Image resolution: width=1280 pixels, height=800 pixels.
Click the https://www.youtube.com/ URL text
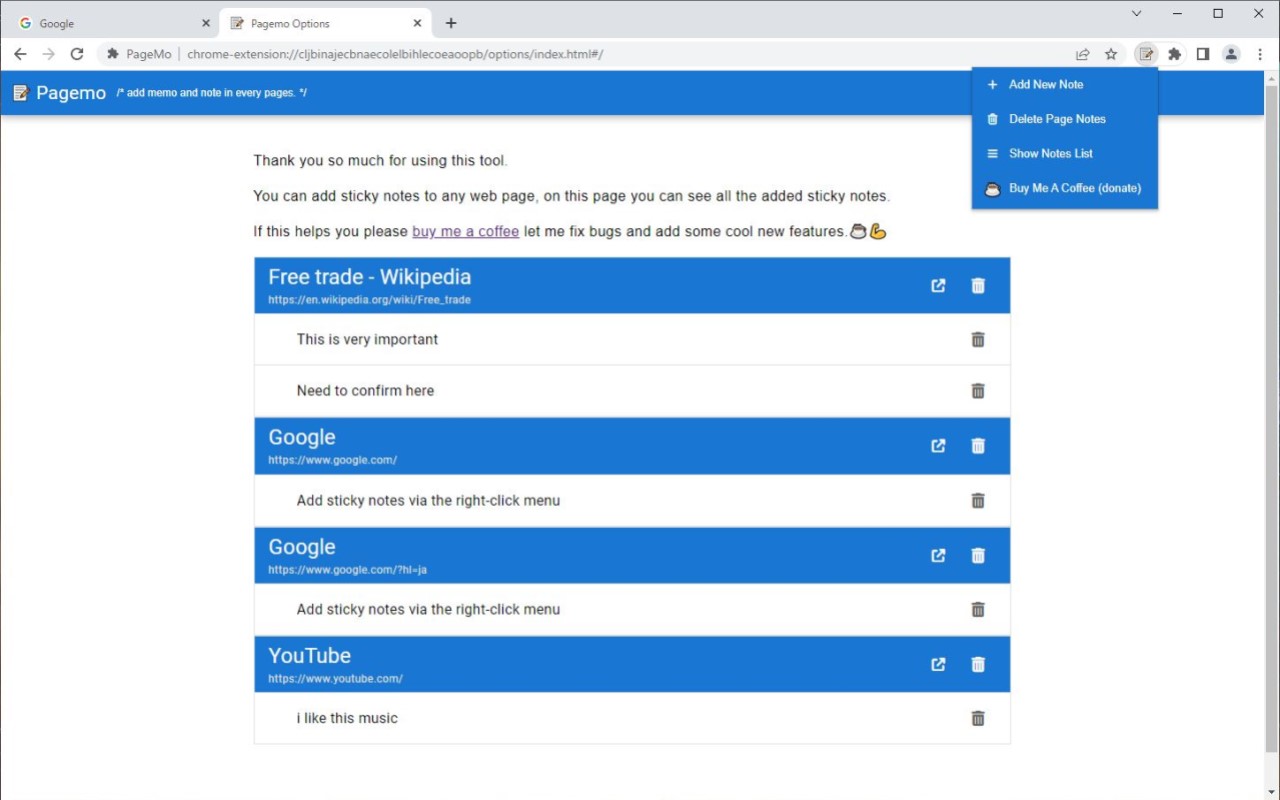click(335, 679)
